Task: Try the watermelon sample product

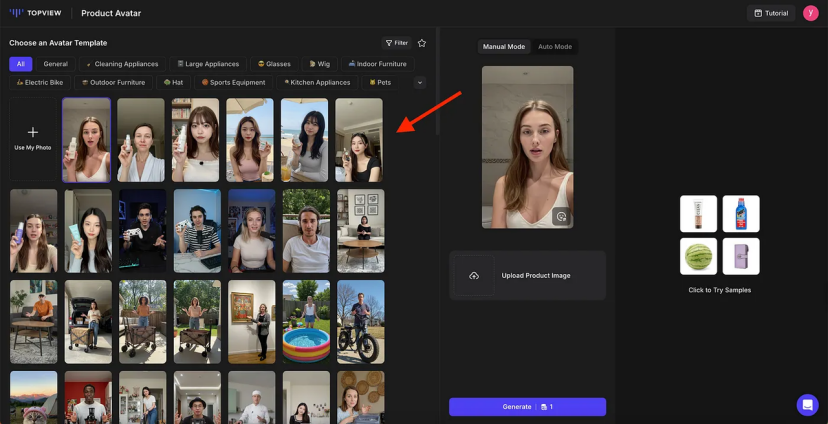Action: 698,256
